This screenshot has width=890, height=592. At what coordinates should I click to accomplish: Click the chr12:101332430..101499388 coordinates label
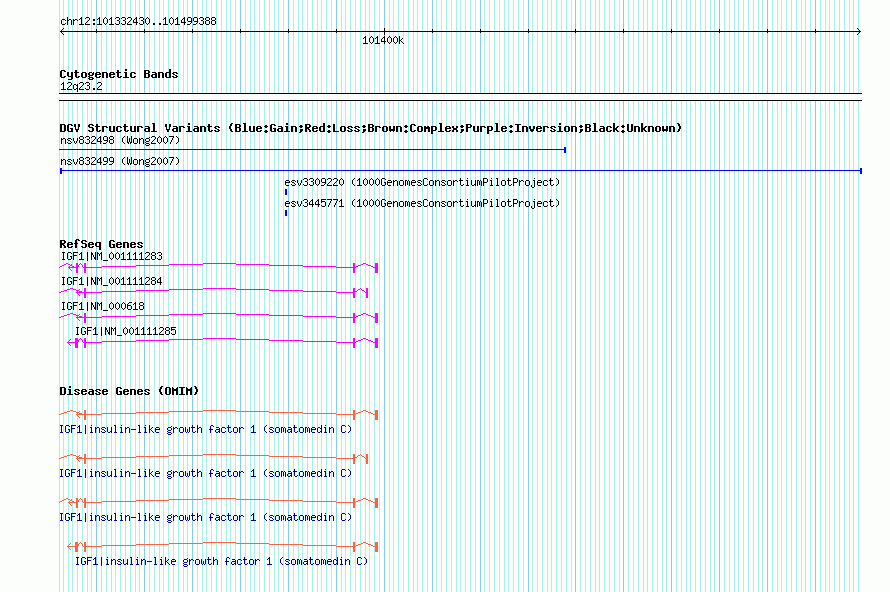(x=138, y=21)
